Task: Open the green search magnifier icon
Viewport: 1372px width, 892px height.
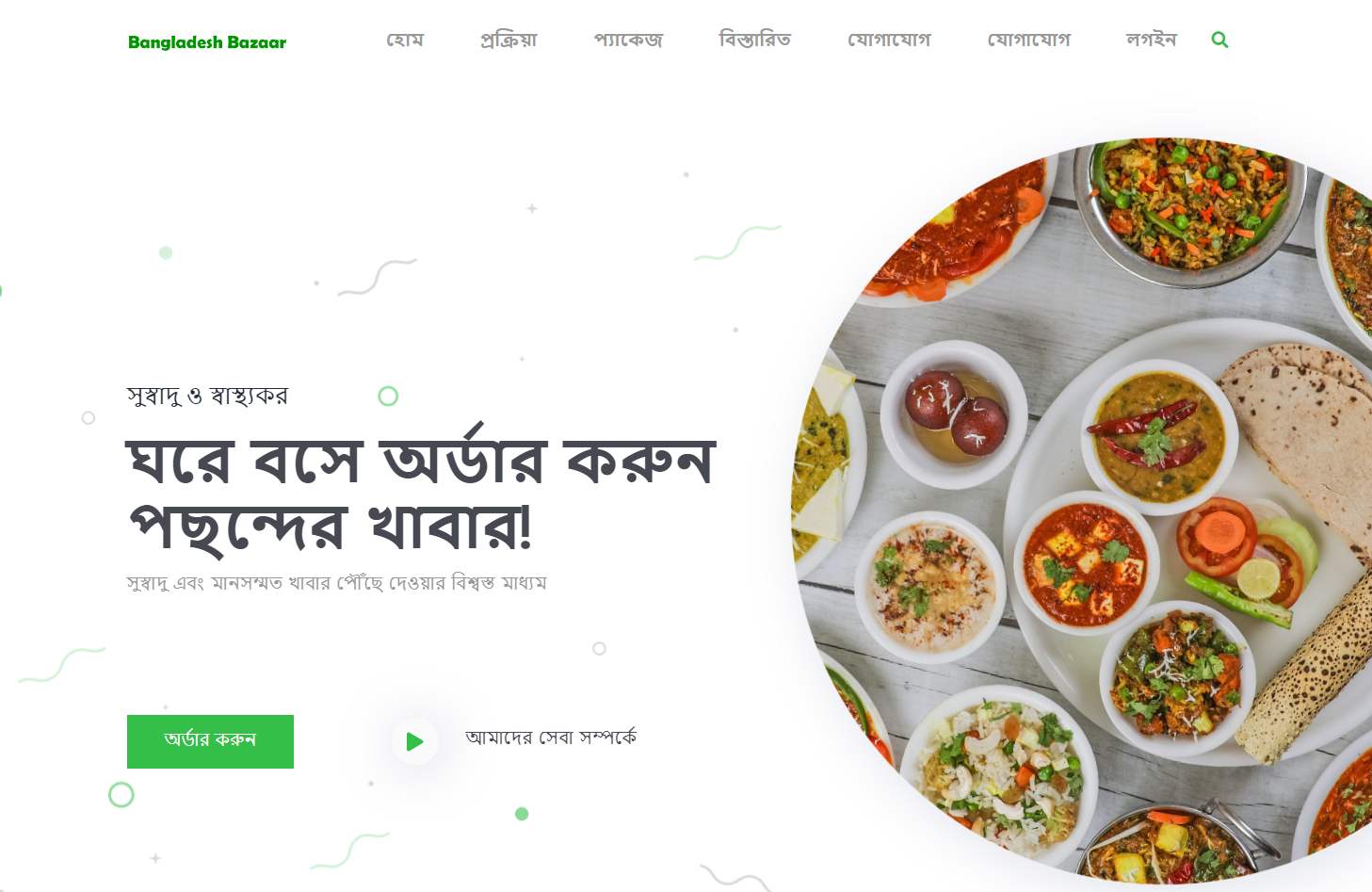Action: [x=1219, y=40]
